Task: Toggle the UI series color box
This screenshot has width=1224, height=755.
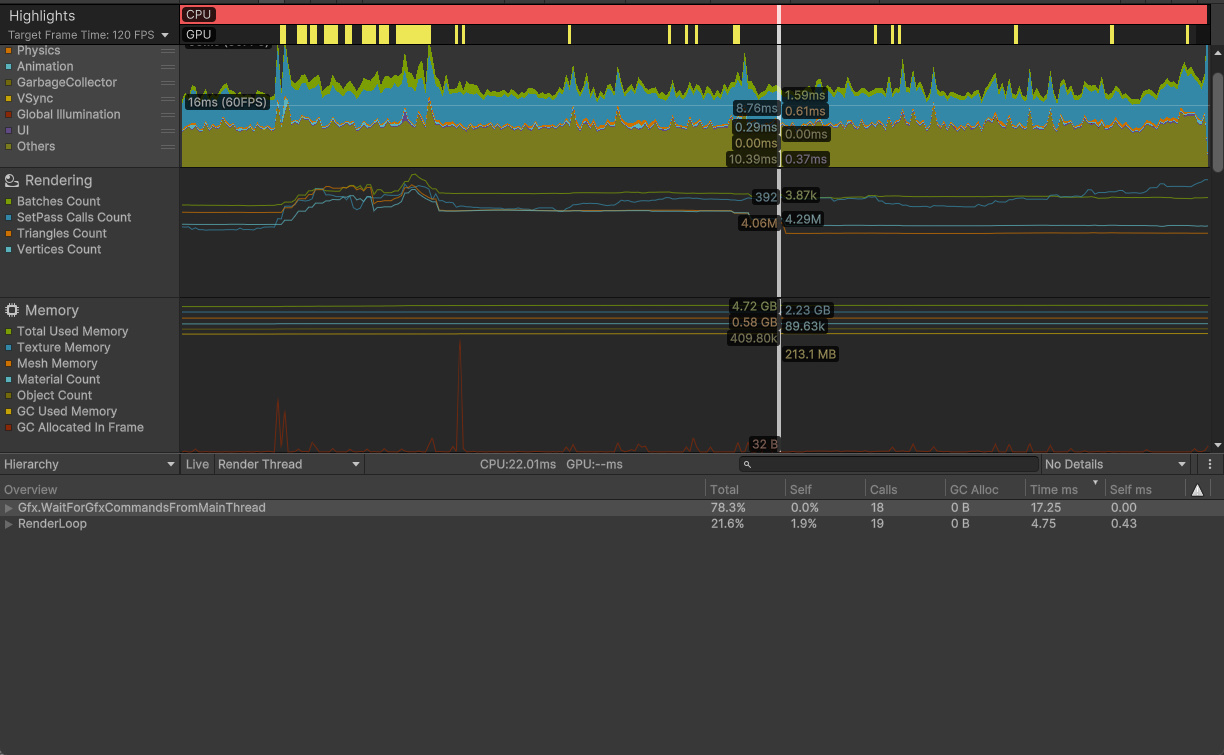Action: [x=9, y=130]
